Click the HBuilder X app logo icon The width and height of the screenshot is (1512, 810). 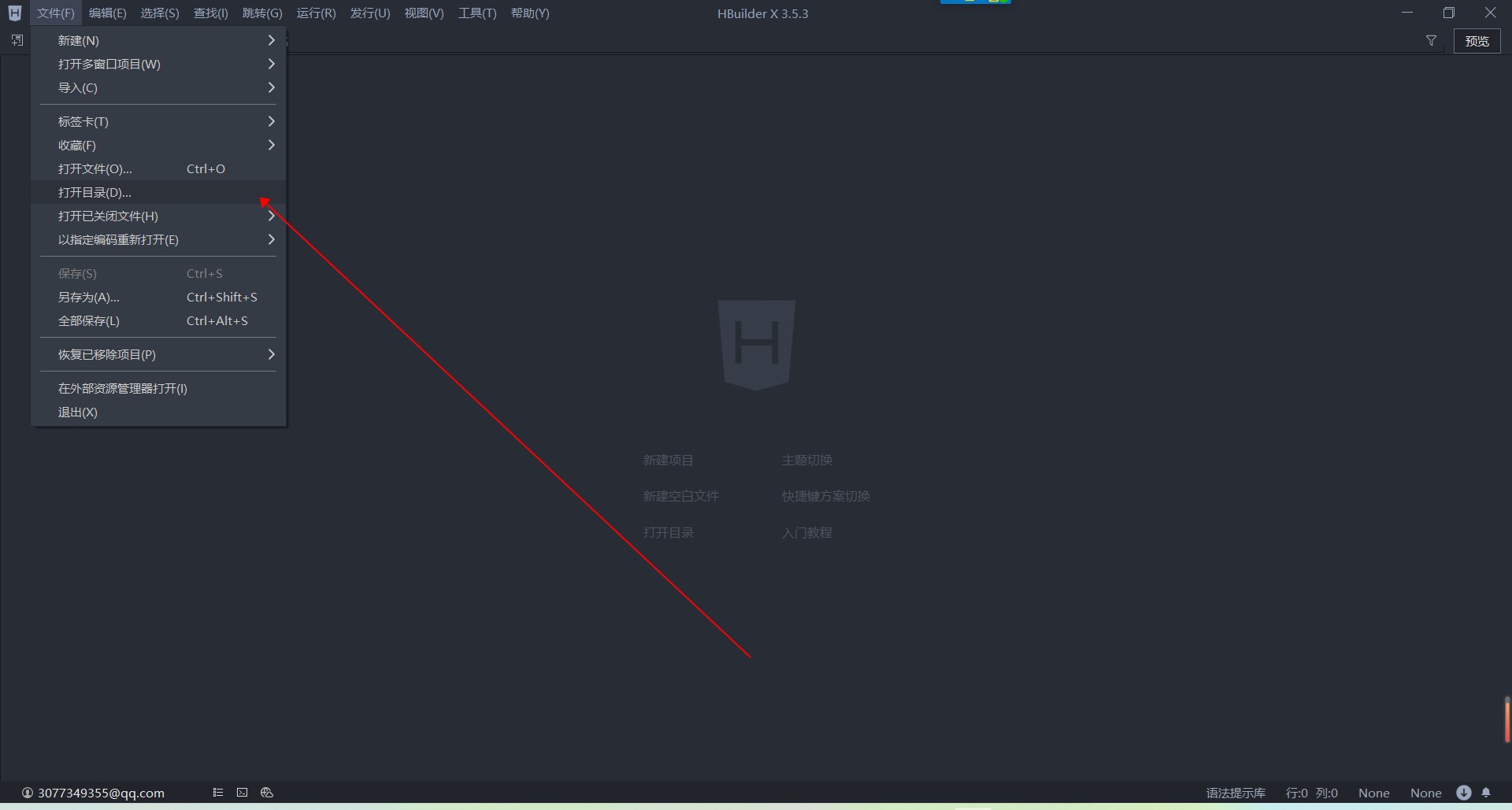pyautogui.click(x=14, y=13)
